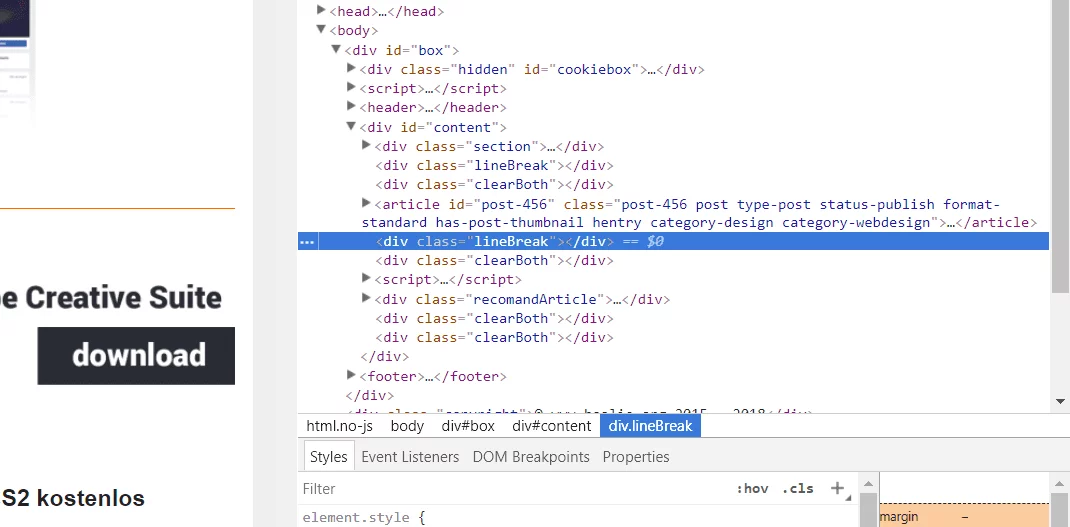Screen dimensions: 1070x527
Task: Select div#content in the breadcrumb
Action: tap(551, 426)
